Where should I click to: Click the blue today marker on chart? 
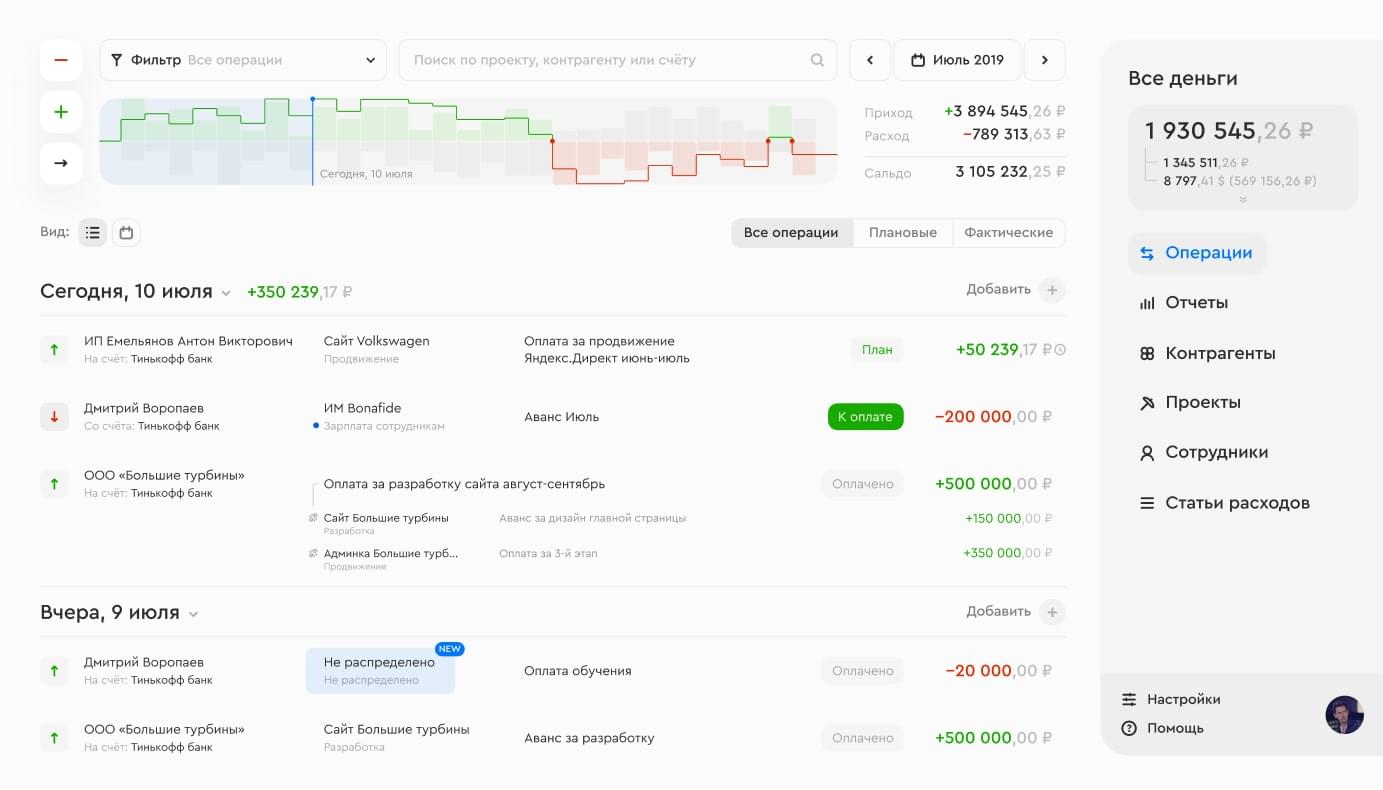click(312, 100)
